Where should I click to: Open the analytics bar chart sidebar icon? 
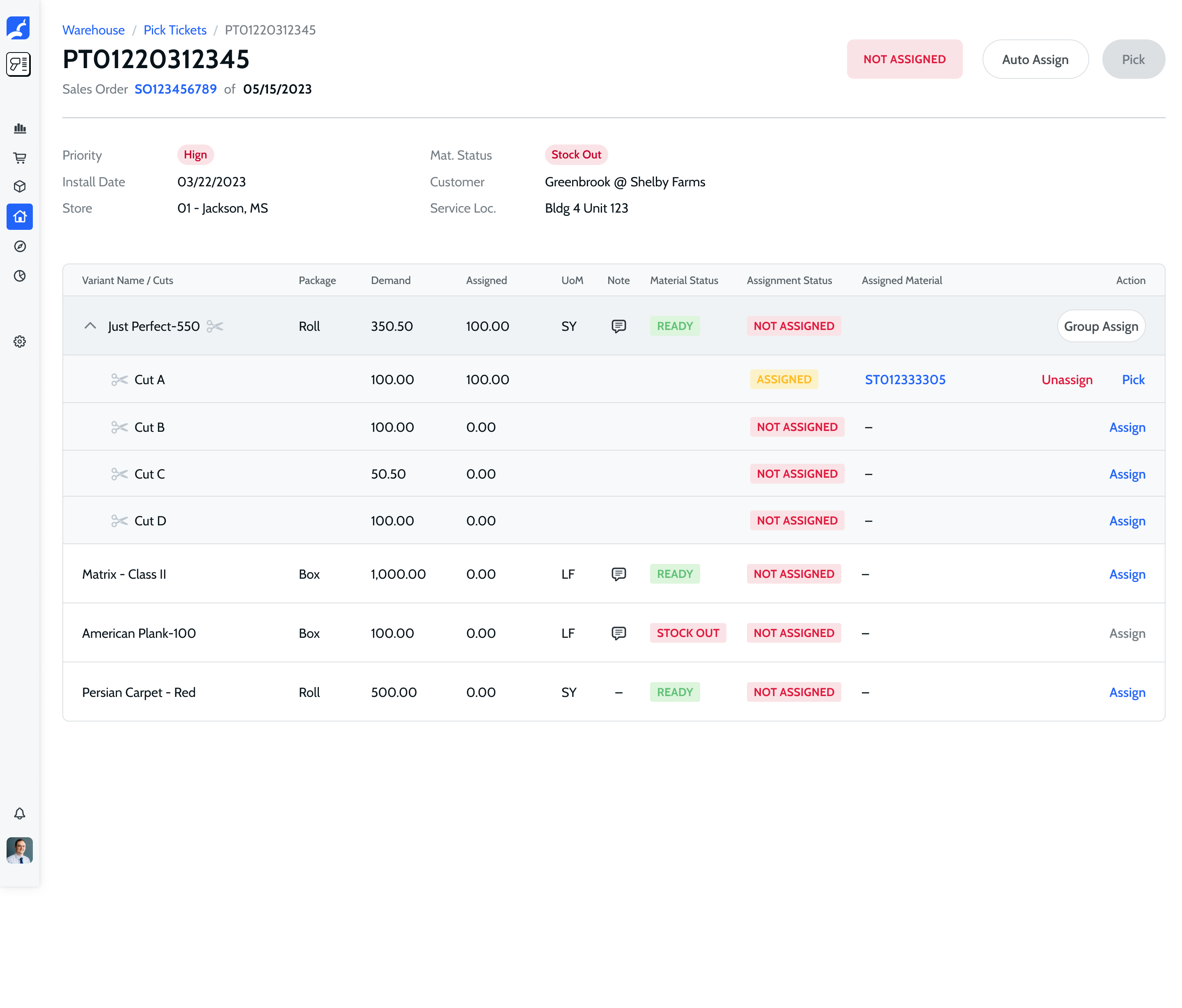point(20,128)
